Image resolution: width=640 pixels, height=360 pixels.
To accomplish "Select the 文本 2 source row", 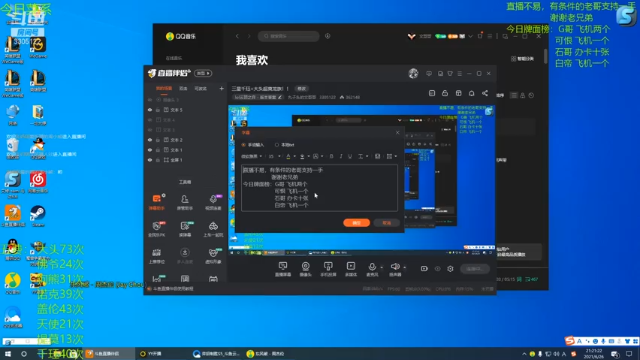I will (x=186, y=140).
